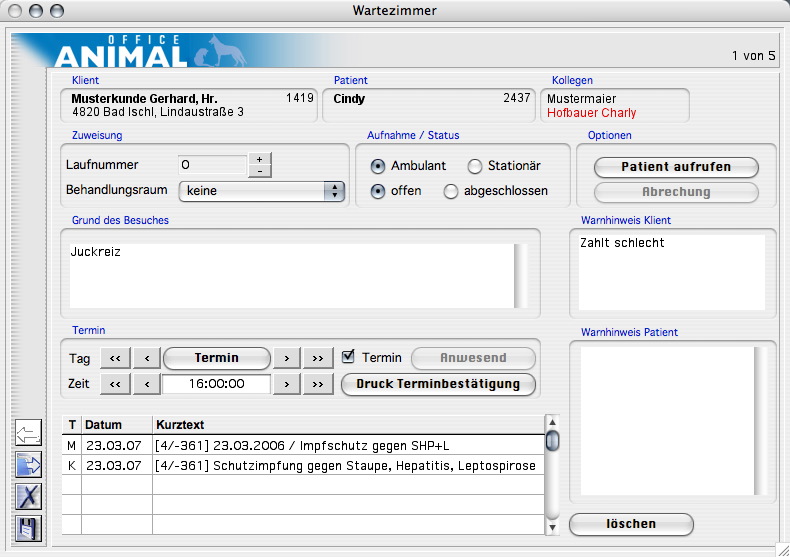Image resolution: width=790 pixels, height=557 pixels.
Task: Uncheck the Termin checkbox
Action: coord(348,357)
